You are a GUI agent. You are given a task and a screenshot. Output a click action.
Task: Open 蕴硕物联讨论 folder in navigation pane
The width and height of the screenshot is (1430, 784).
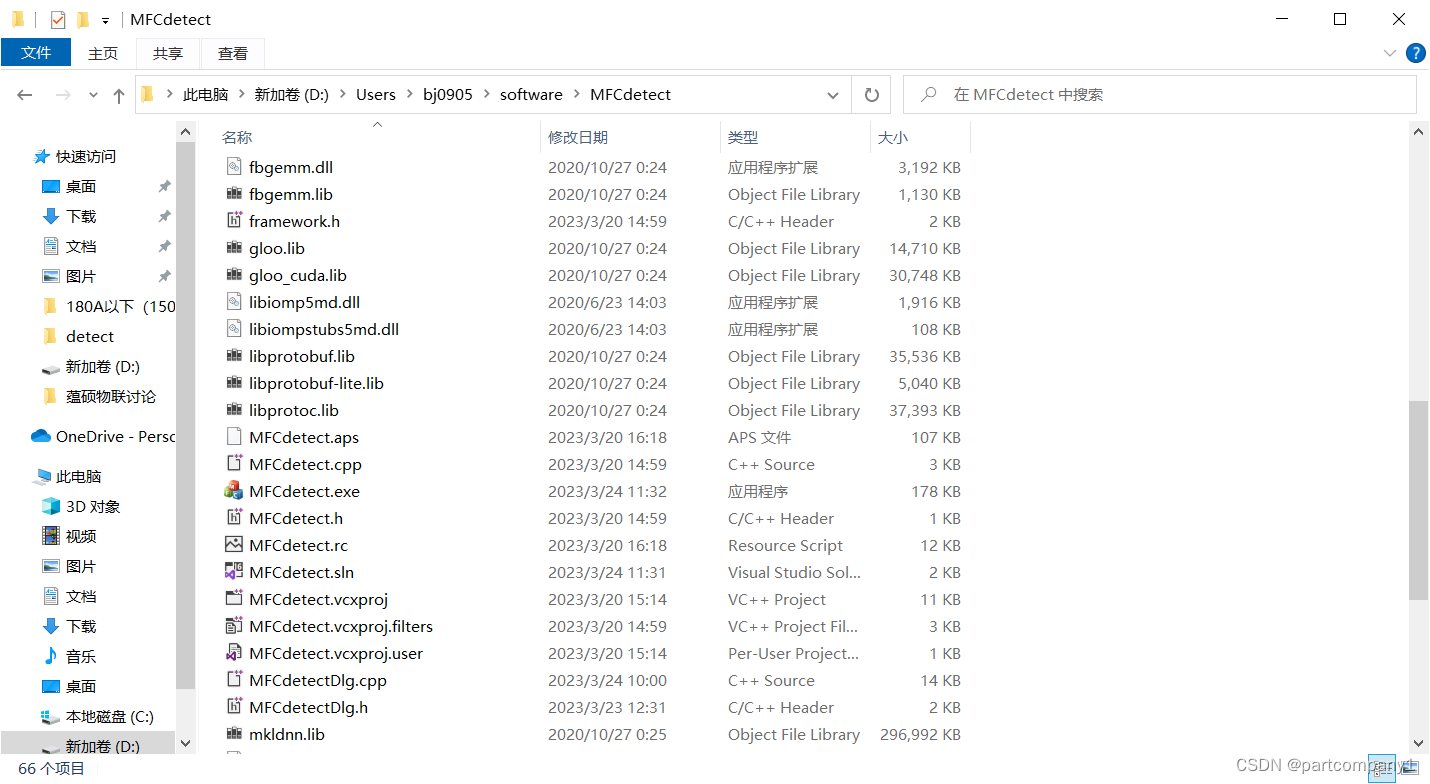tap(99, 396)
